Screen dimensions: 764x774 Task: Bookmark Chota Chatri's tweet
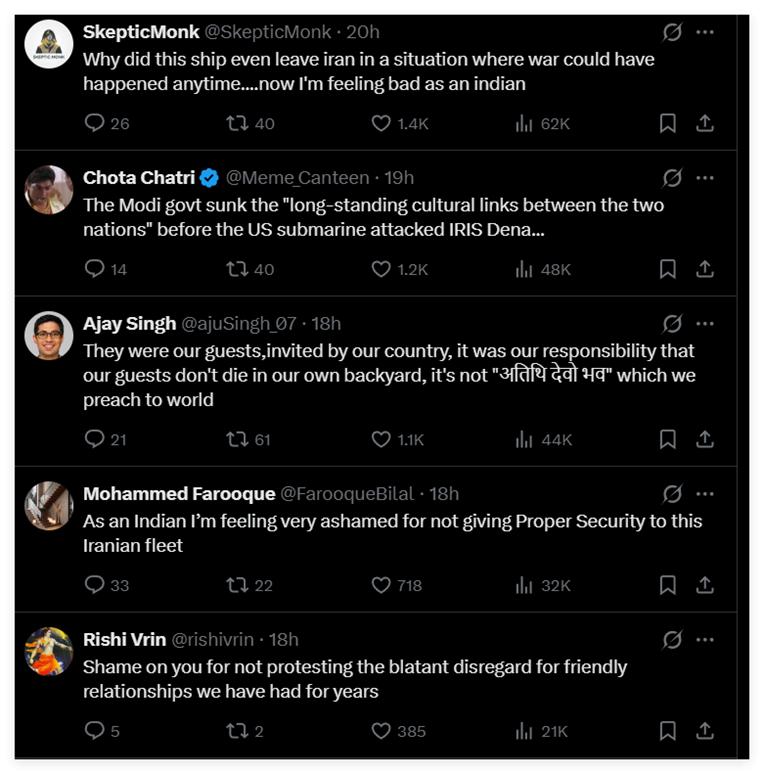668,269
